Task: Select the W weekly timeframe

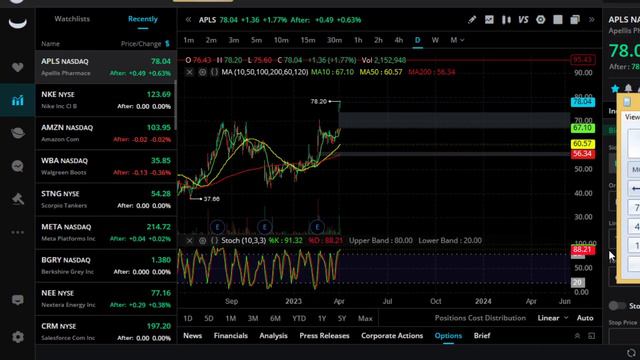Action: [x=435, y=40]
